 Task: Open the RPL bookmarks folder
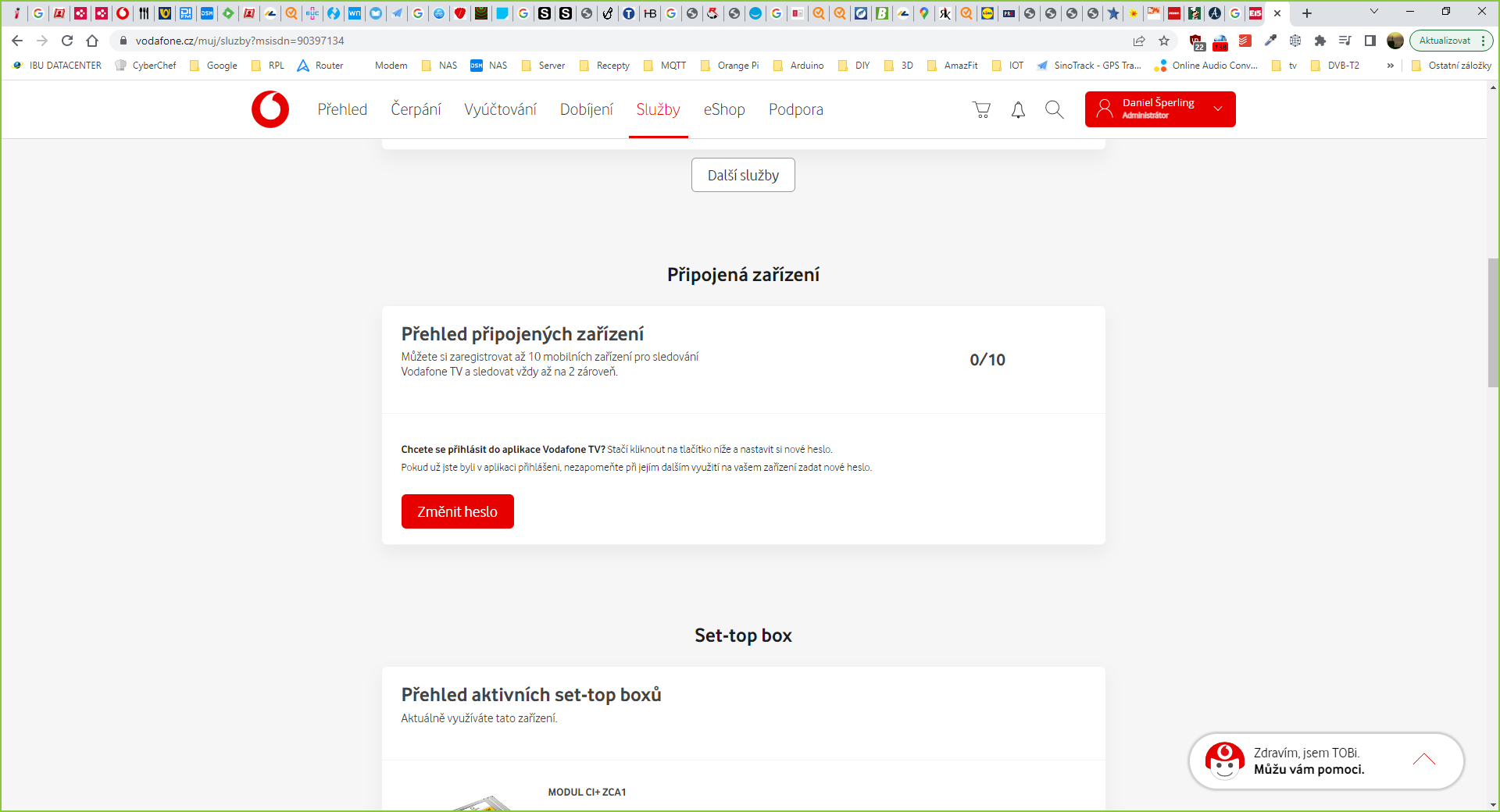point(268,66)
